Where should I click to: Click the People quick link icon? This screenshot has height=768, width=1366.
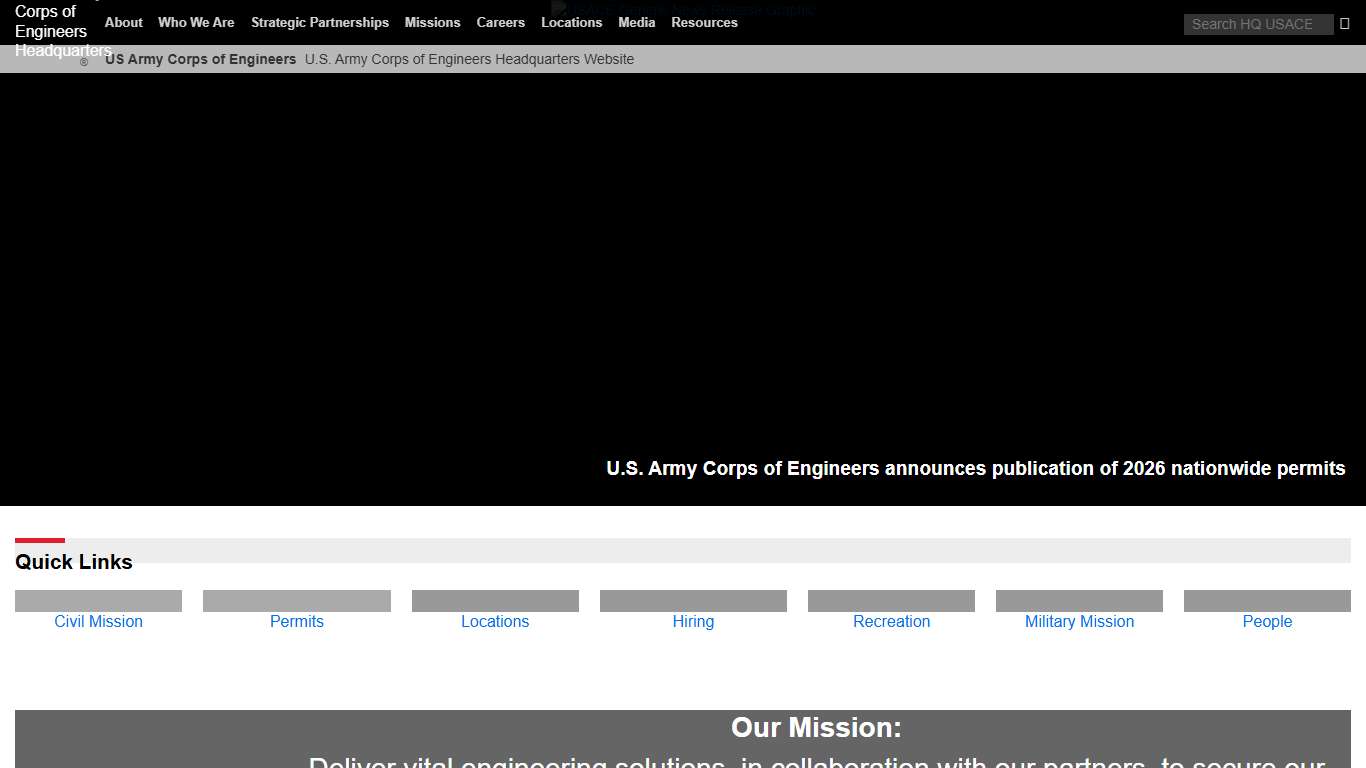[1267, 600]
